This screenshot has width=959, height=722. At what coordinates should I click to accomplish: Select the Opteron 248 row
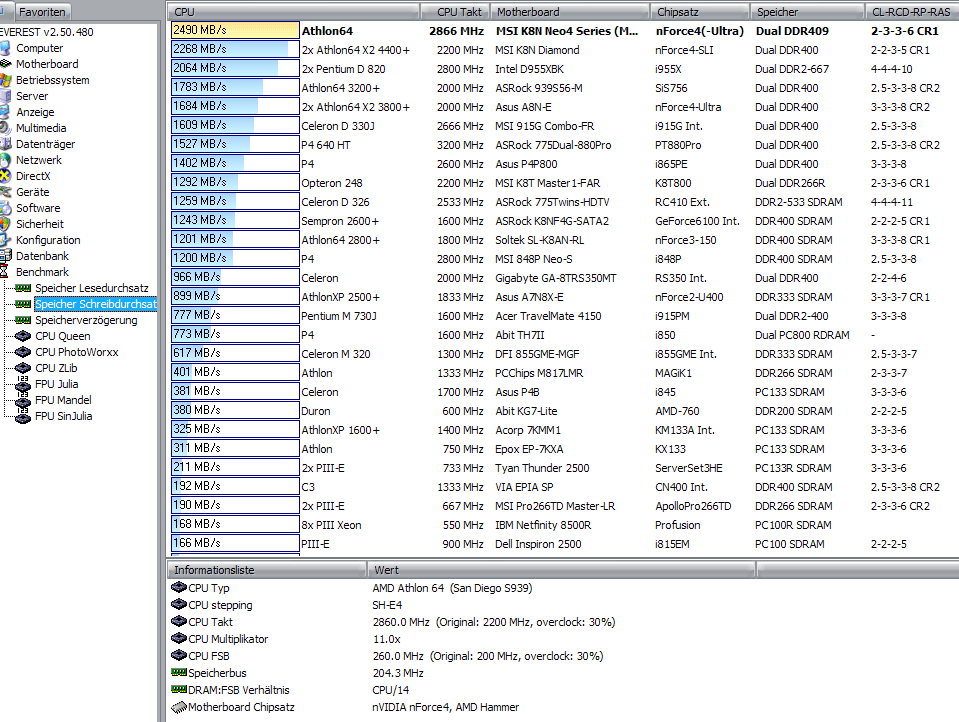pyautogui.click(x=563, y=183)
